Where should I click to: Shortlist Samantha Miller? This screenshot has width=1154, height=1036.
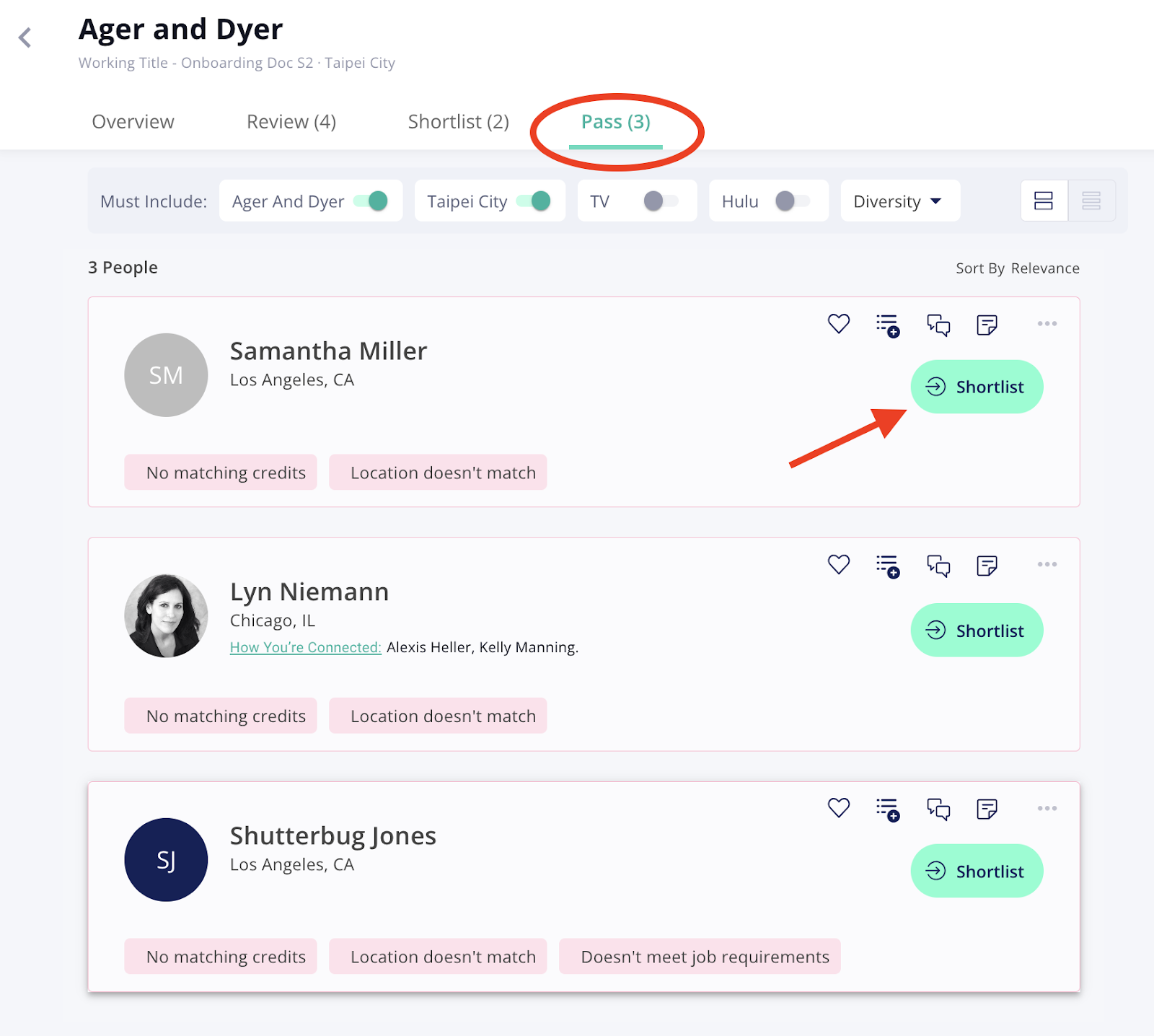click(977, 387)
